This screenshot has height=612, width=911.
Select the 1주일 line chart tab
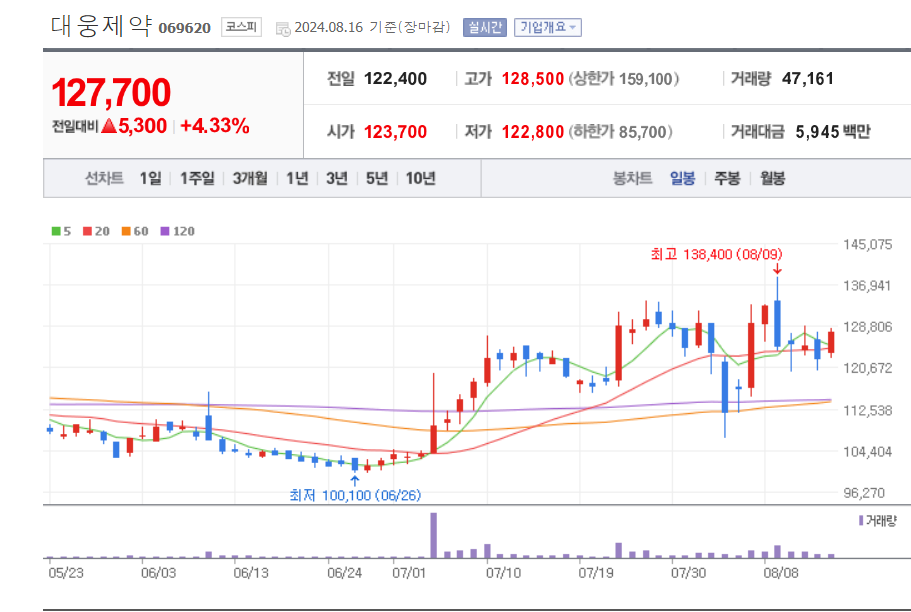click(x=197, y=178)
